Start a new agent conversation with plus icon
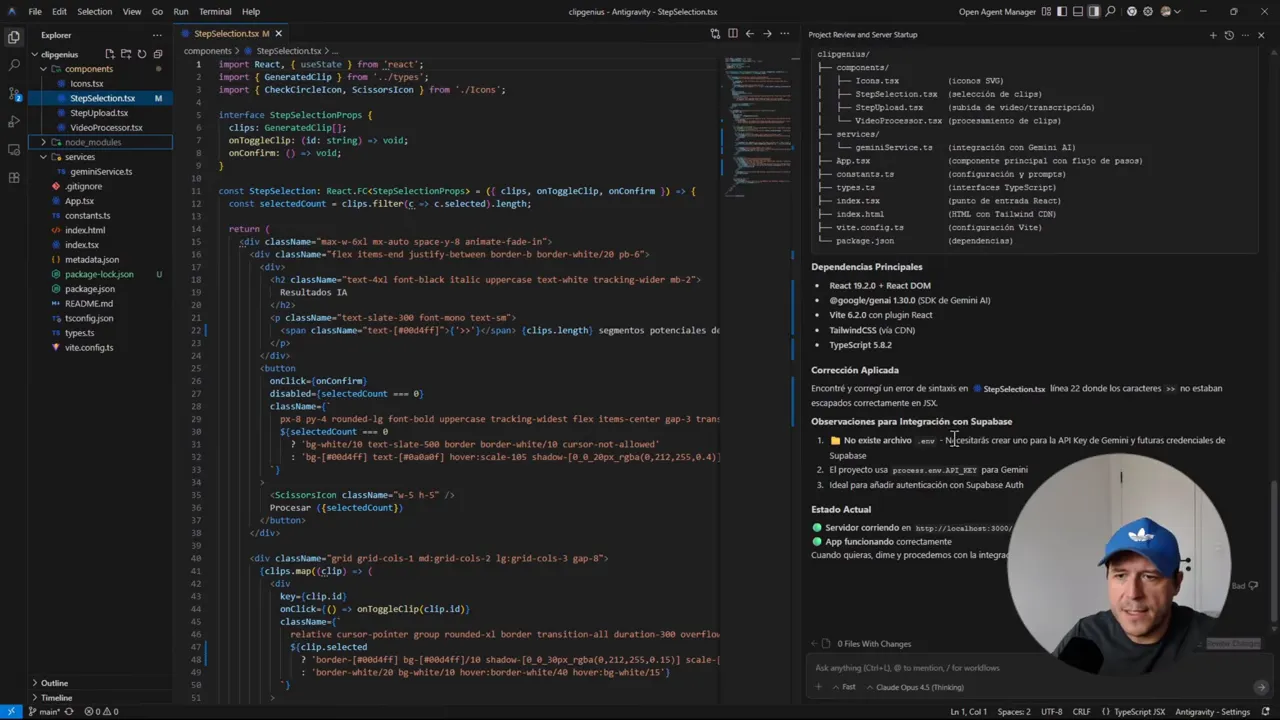 1213,35
